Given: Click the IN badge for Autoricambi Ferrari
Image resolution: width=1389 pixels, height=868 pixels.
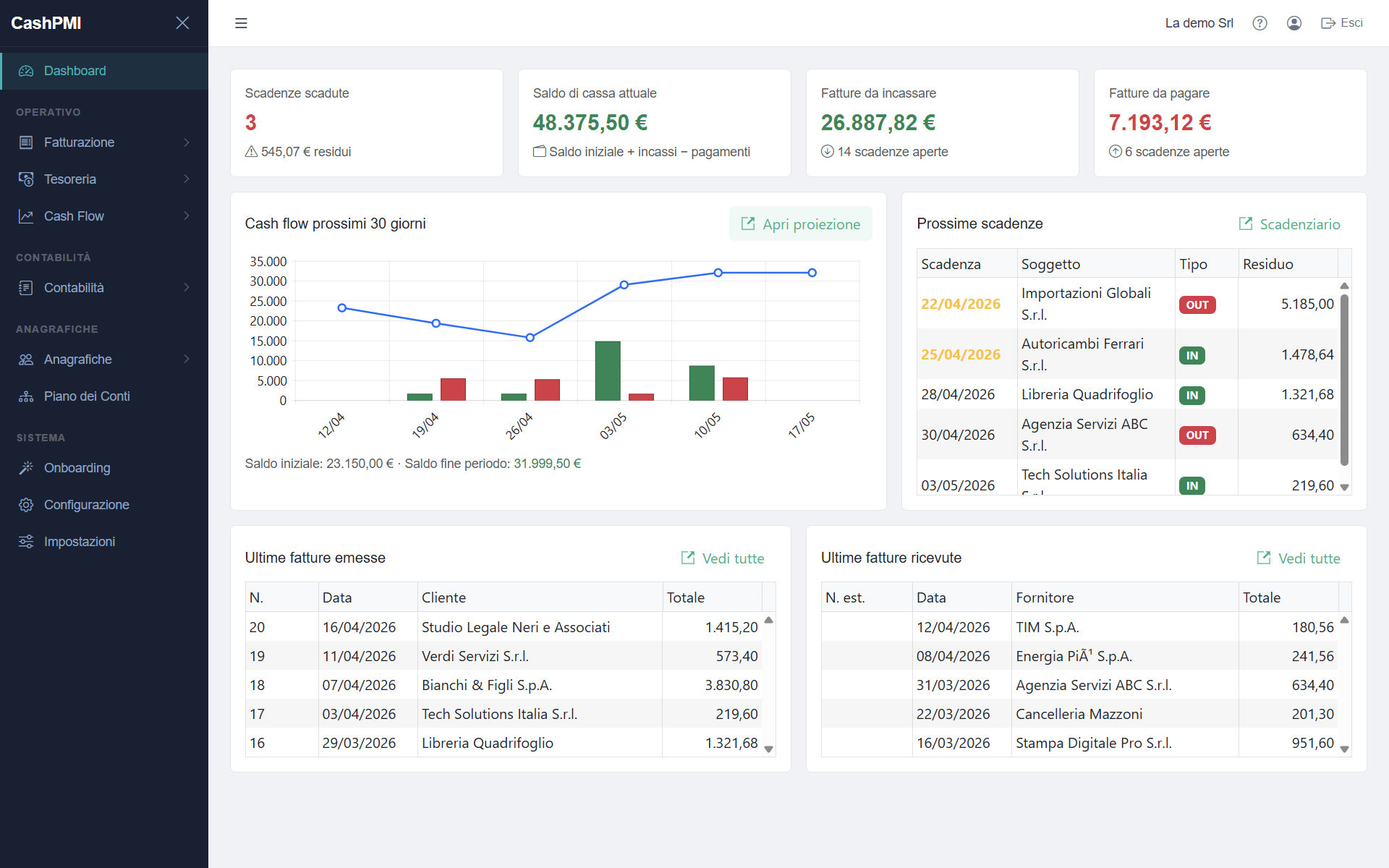Looking at the screenshot, I should (x=1192, y=355).
